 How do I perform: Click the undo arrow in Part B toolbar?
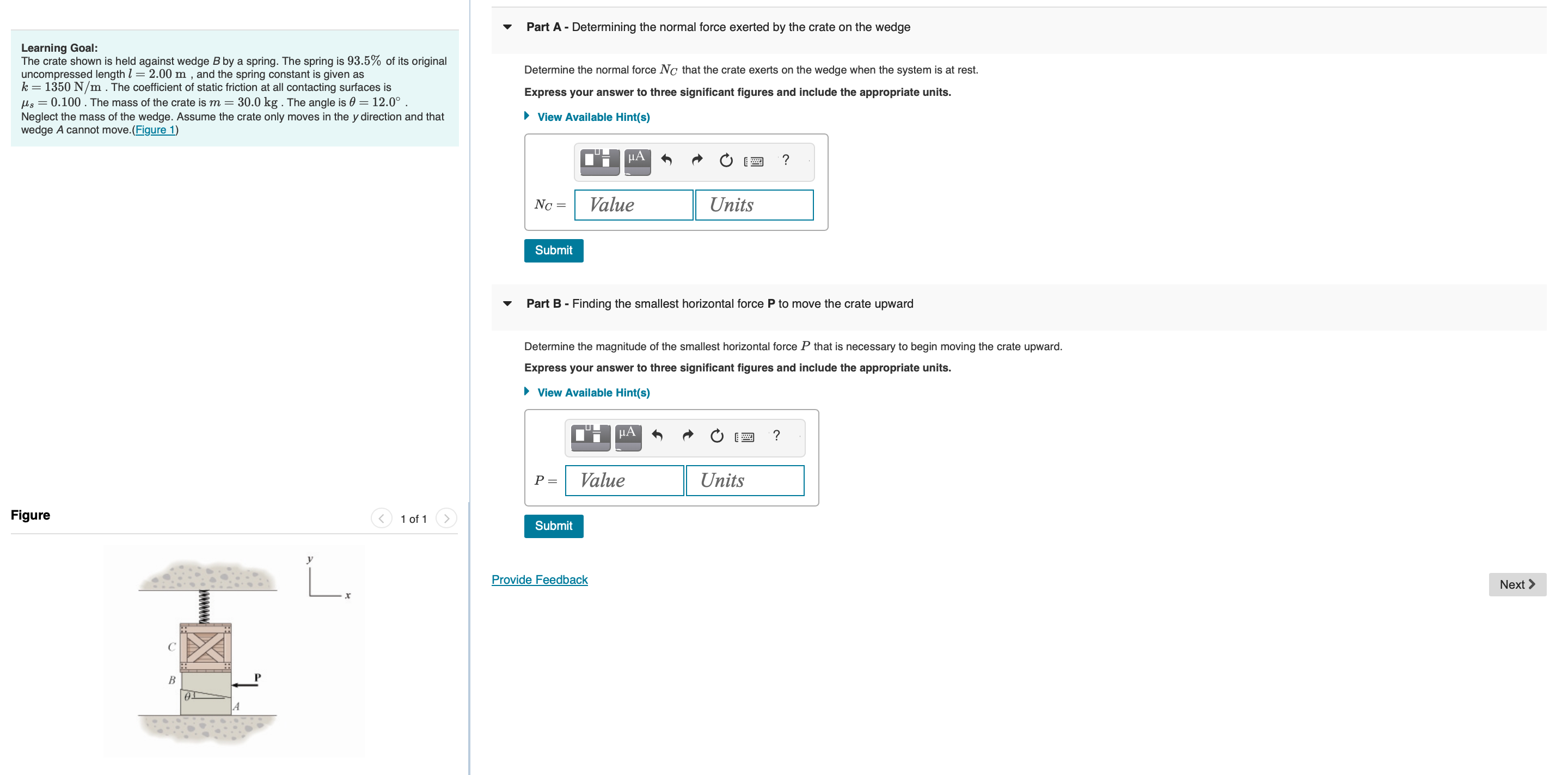[x=657, y=435]
